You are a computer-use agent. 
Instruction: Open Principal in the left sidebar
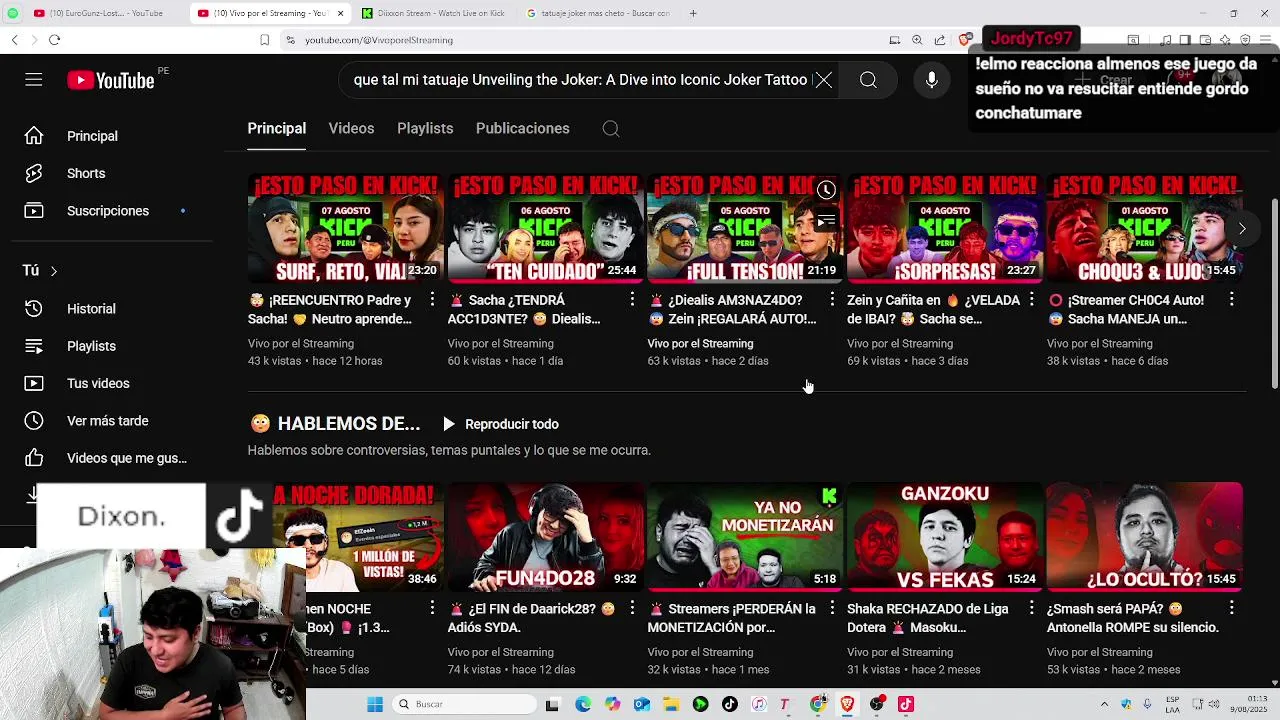coord(92,136)
